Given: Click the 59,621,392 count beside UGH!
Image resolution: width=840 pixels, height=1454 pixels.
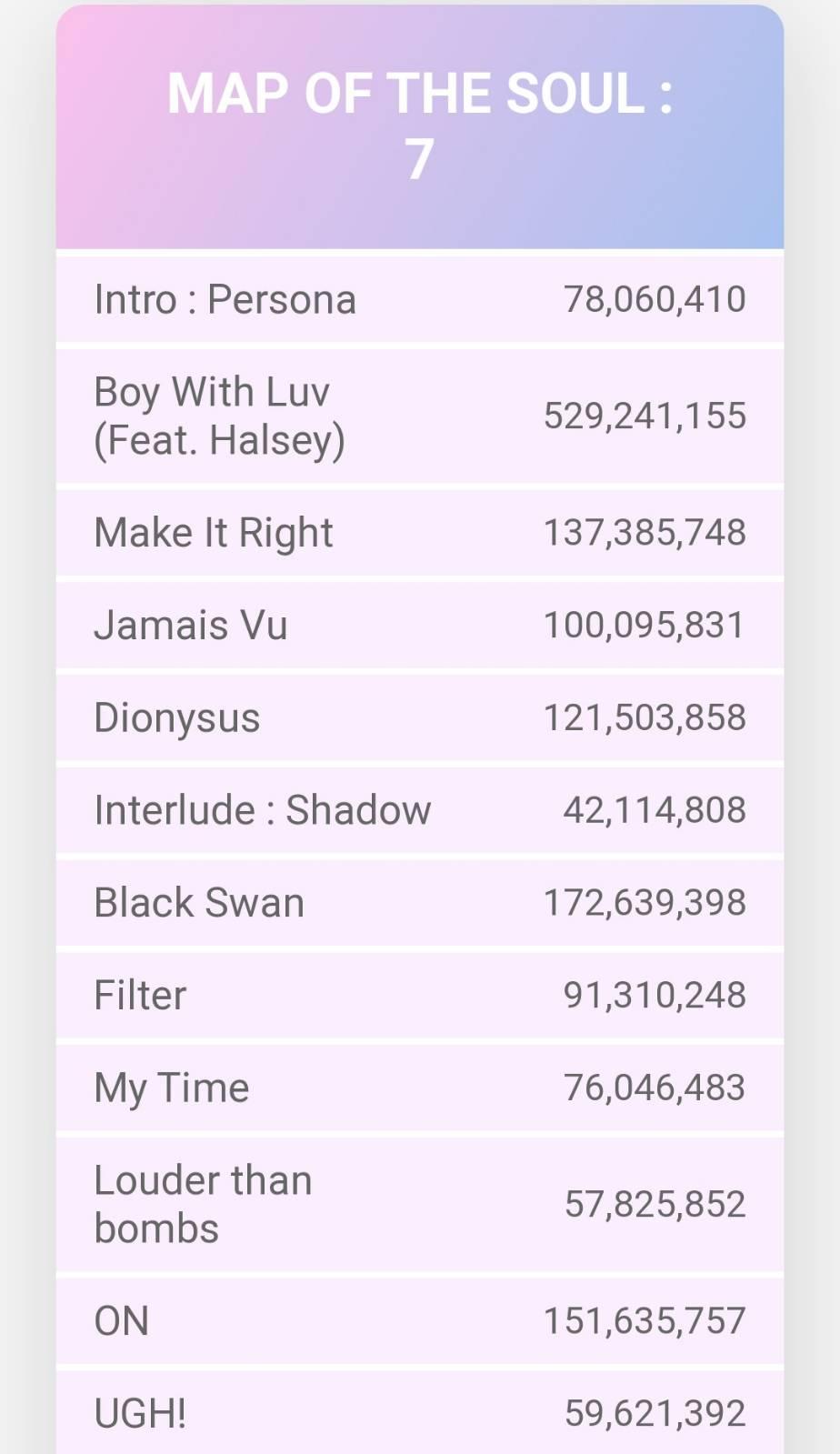Looking at the screenshot, I should point(655,1413).
